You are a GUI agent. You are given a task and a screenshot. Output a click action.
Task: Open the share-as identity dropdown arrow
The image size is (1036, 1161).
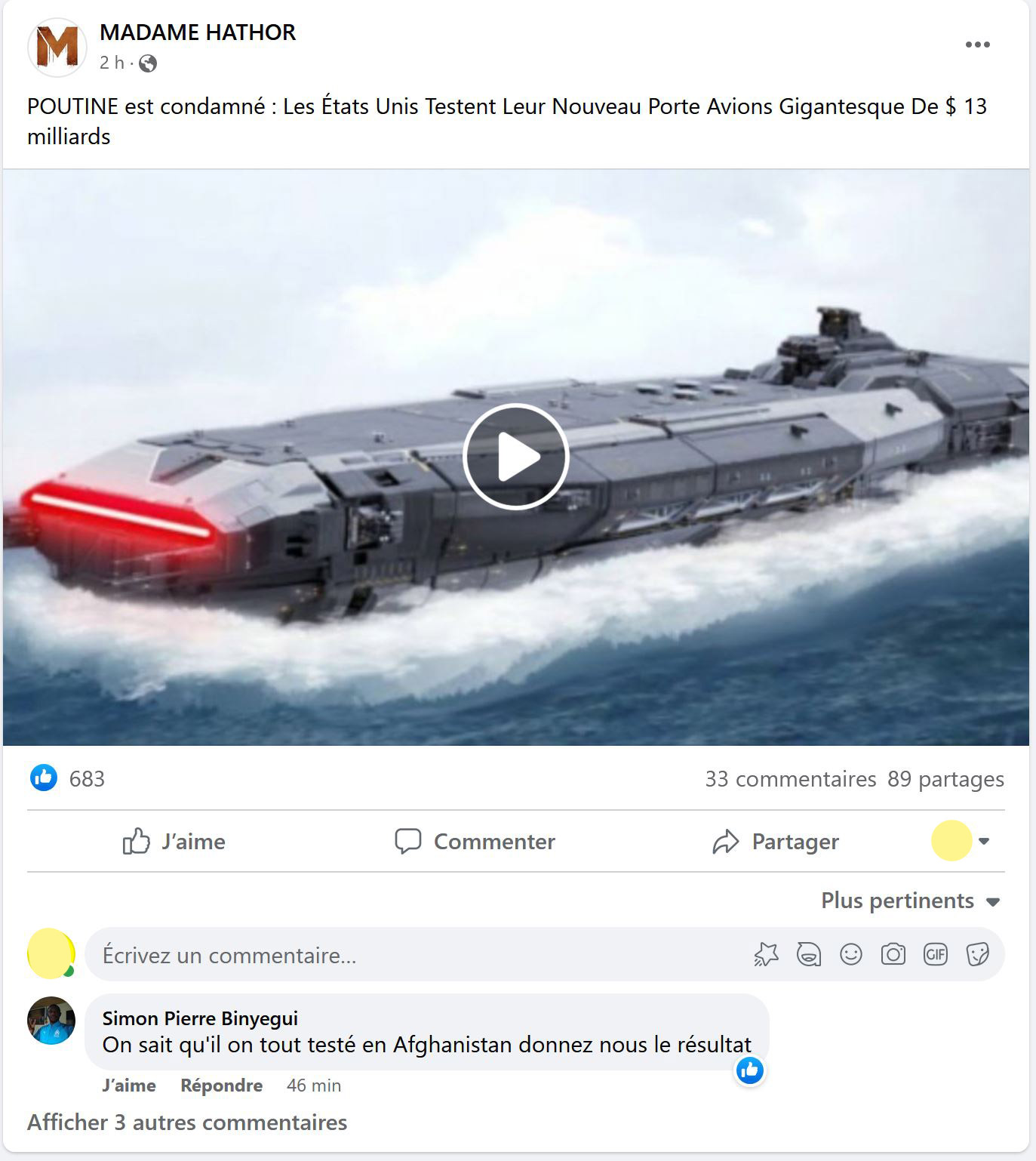pyautogui.click(x=984, y=841)
